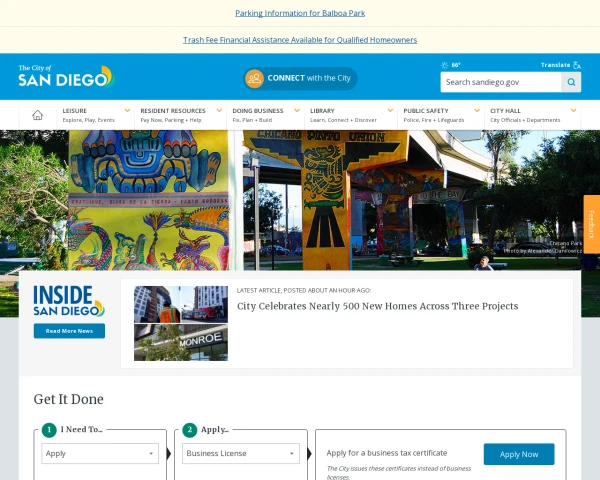Open the City Hall menu

(533, 115)
